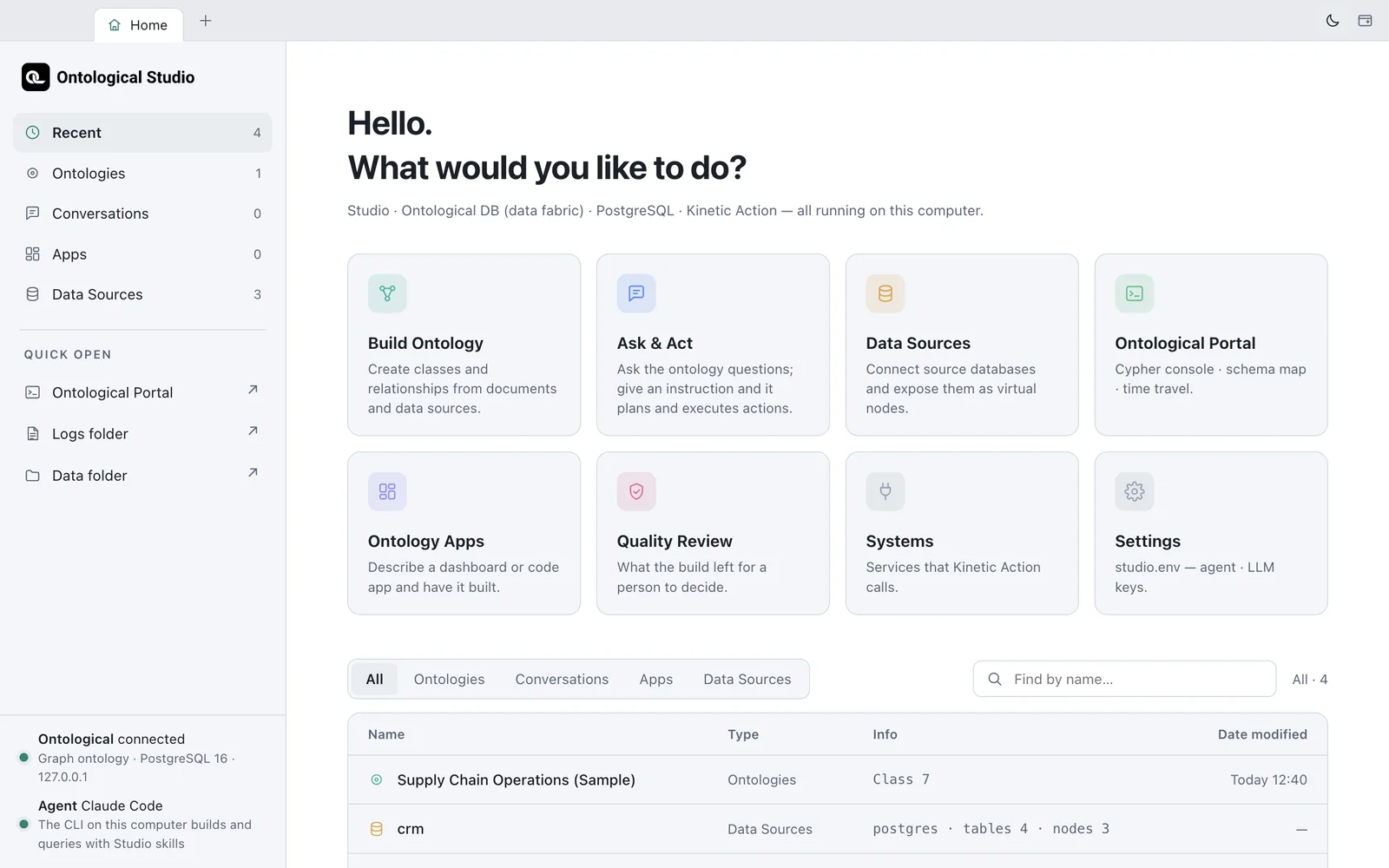The width and height of the screenshot is (1389, 868).
Task: Click the Ask & Act card chat icon
Action: 636,293
